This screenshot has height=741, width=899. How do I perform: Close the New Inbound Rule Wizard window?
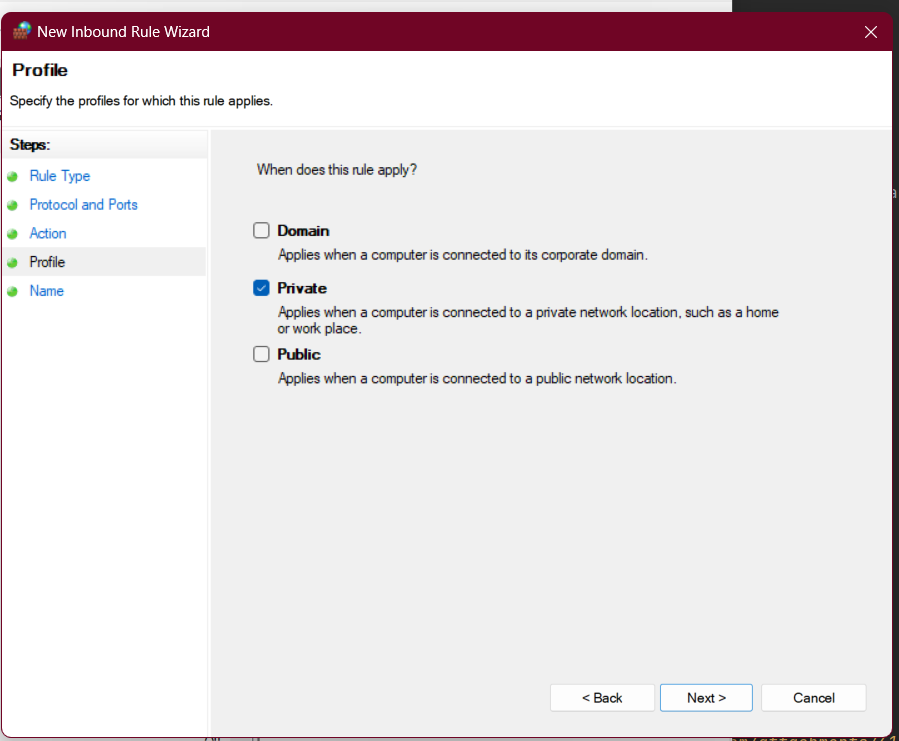click(870, 32)
